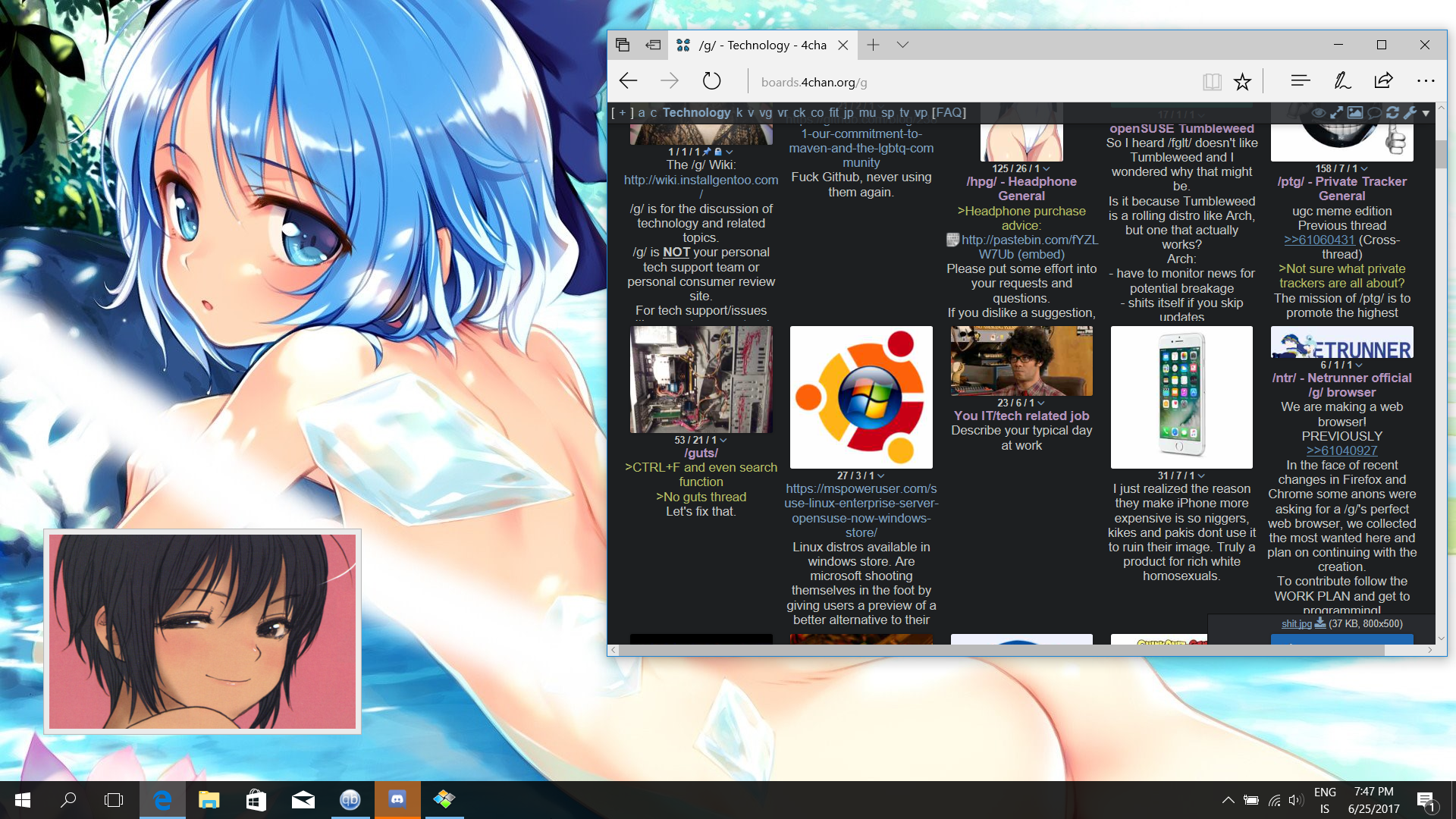Open the wiki.installgentoo.com link
Viewport: 1456px width, 819px height.
701,180
